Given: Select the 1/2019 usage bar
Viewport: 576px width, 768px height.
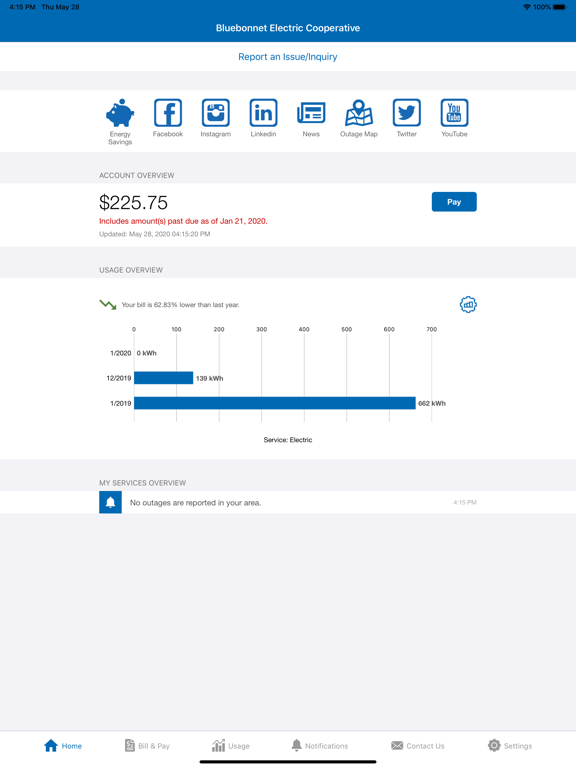Looking at the screenshot, I should [x=275, y=403].
